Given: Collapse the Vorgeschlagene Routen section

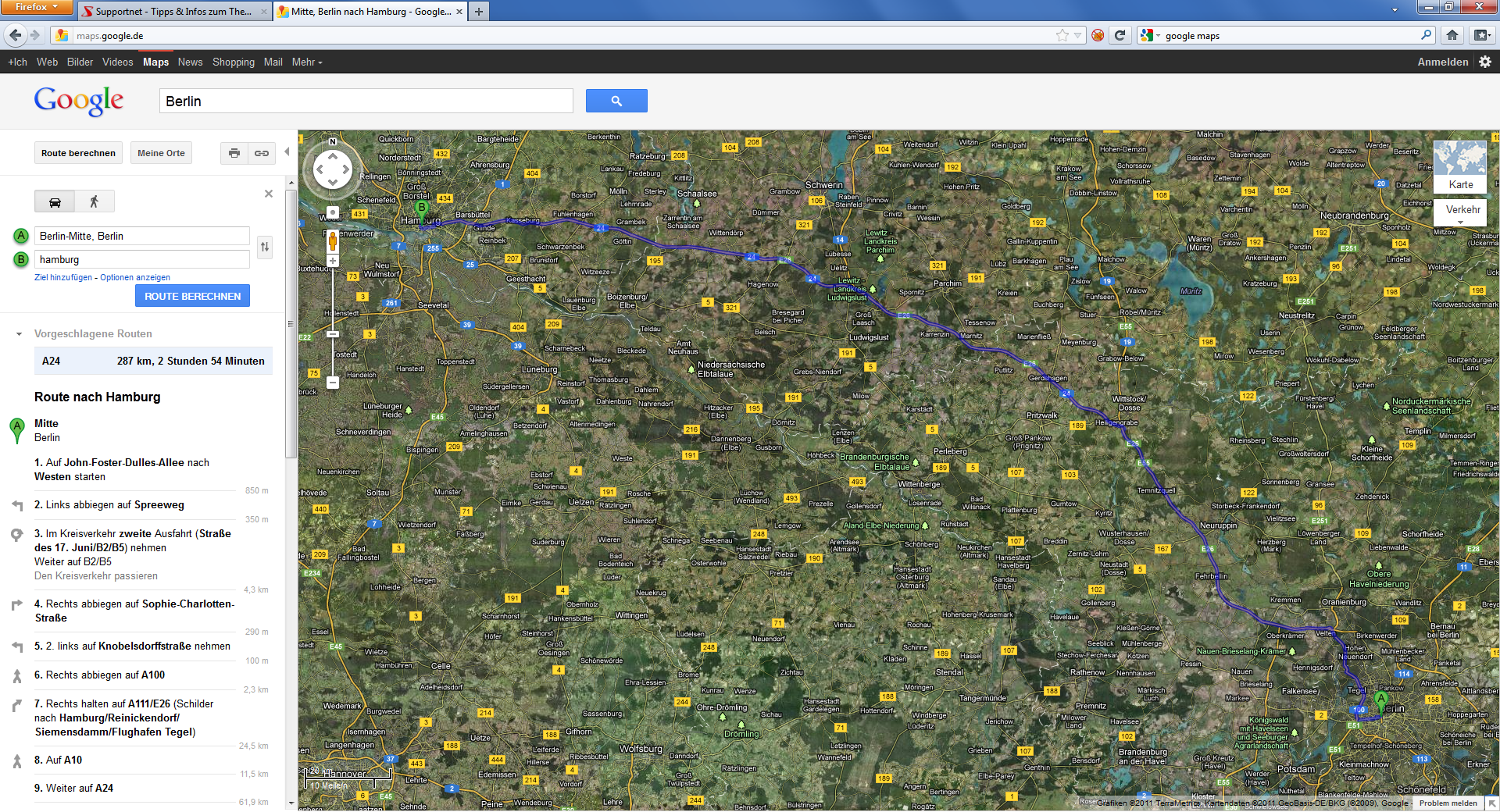Looking at the screenshot, I should pyautogui.click(x=17, y=333).
